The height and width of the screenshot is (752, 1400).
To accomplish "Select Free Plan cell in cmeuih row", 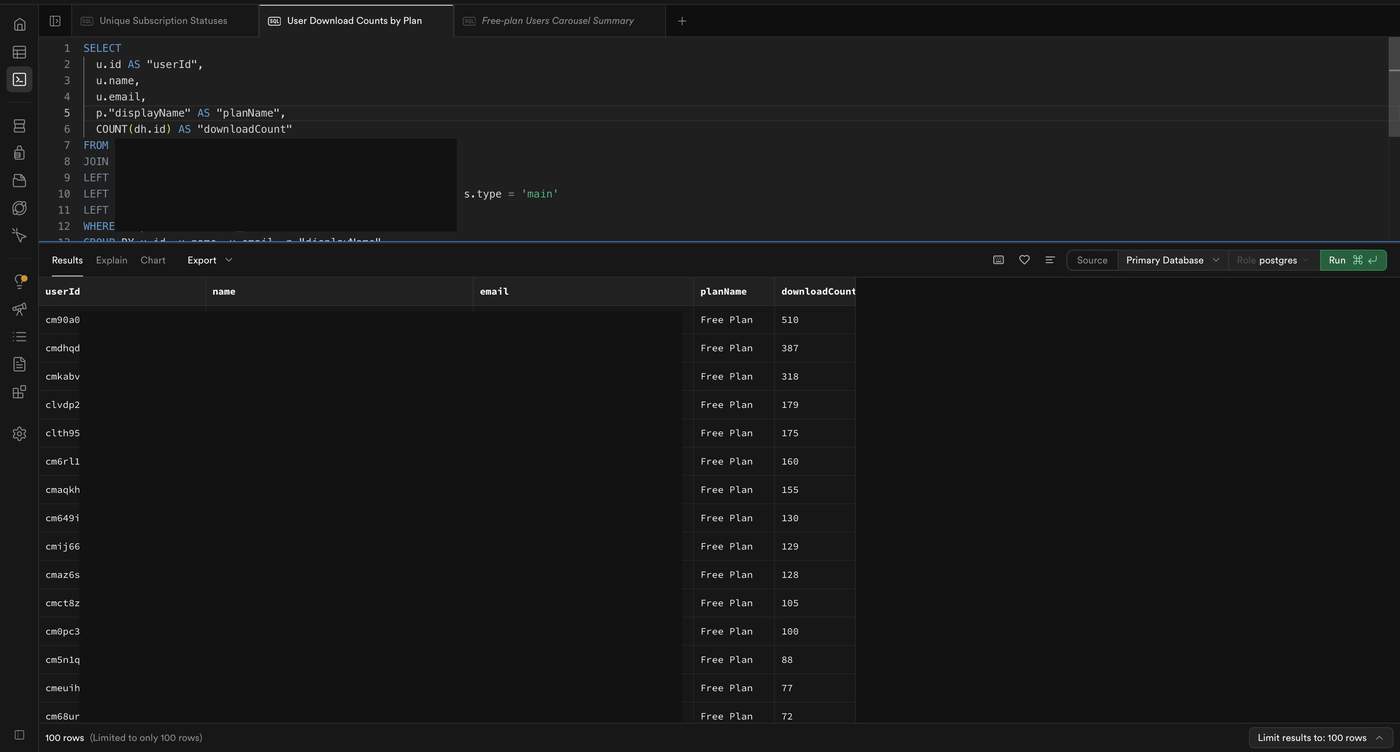I will click(734, 688).
